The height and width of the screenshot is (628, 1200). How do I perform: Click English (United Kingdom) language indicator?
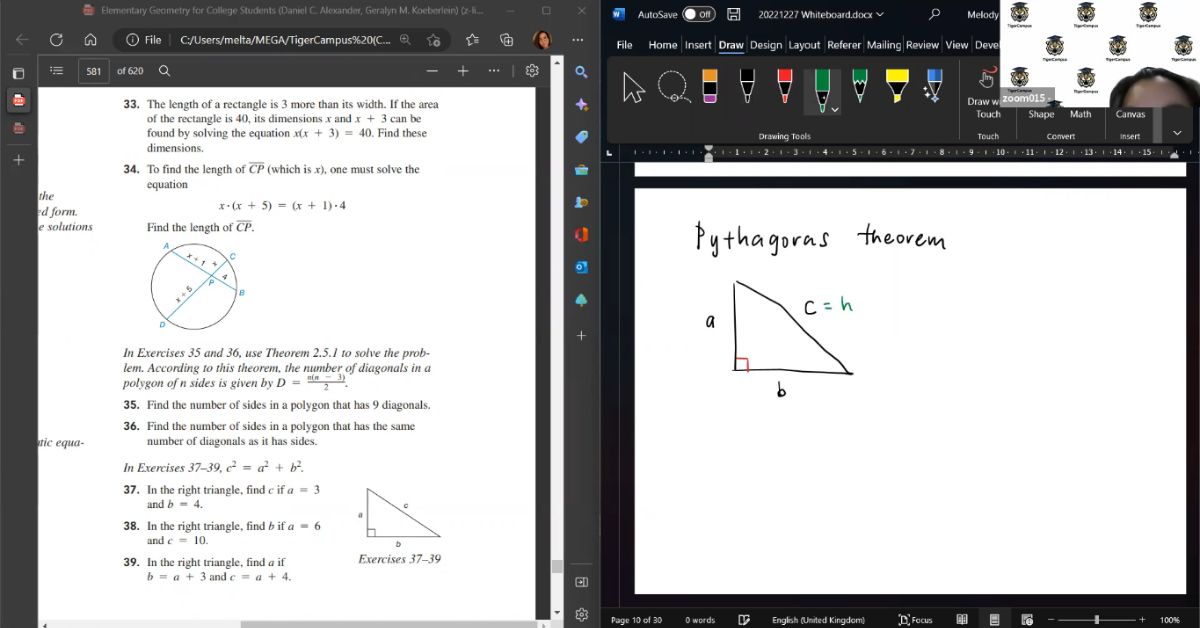pos(818,620)
